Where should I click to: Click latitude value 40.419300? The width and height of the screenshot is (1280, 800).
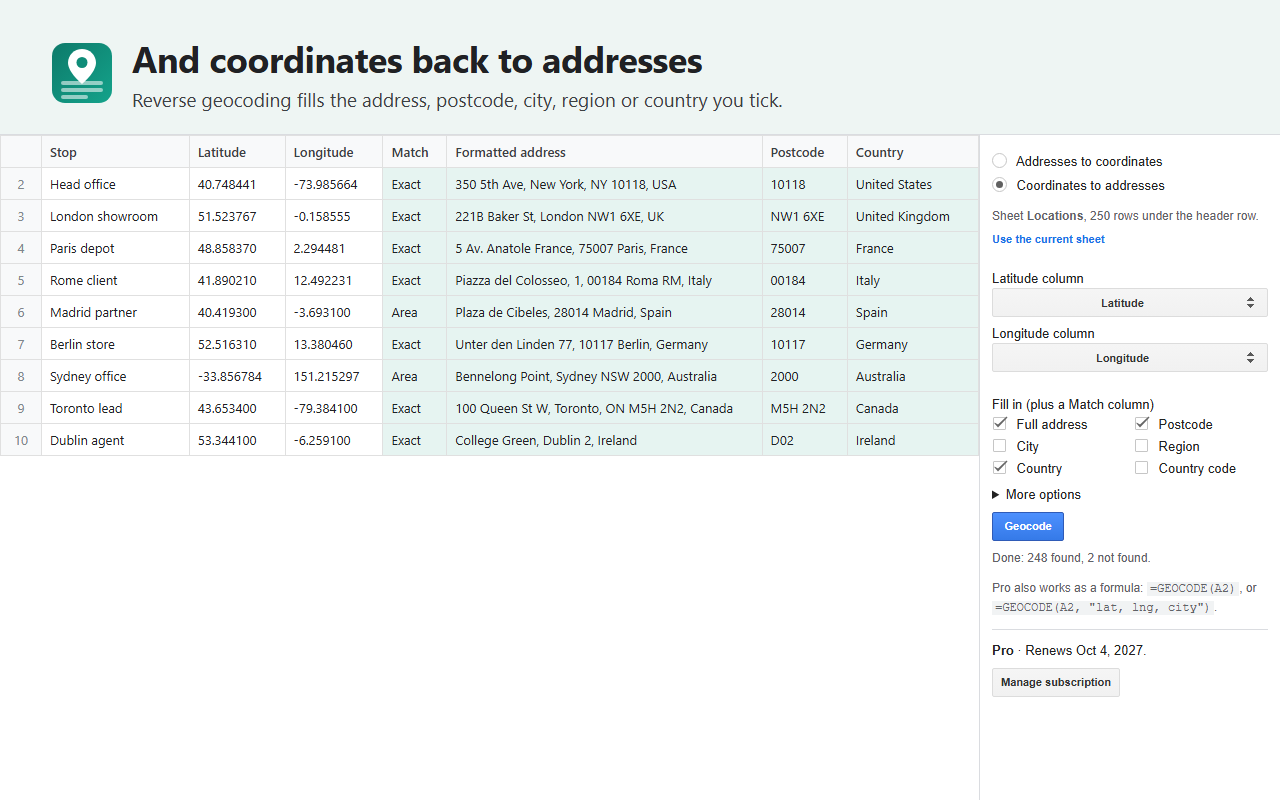237,312
